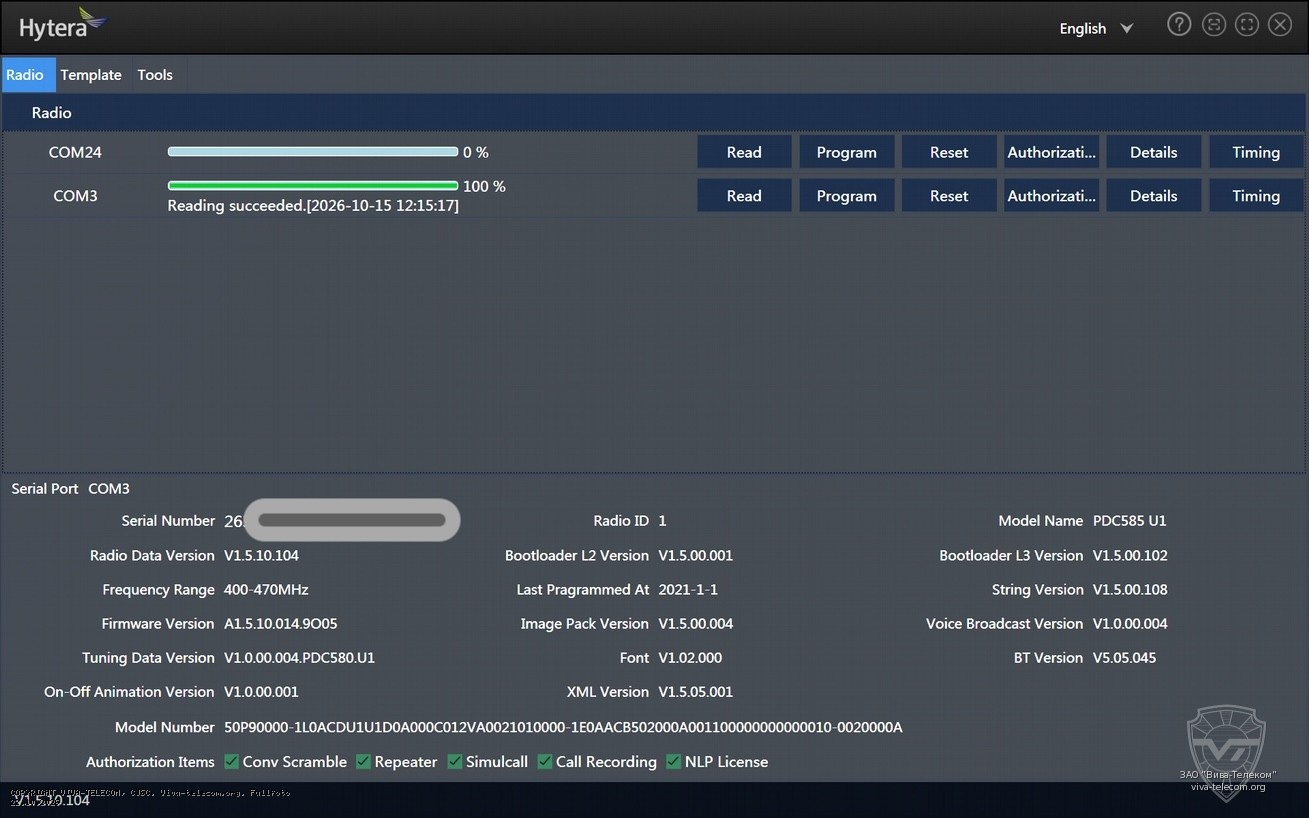Viewport: 1309px width, 818px height.
Task: Open the help question mark icon
Action: [x=1179, y=25]
